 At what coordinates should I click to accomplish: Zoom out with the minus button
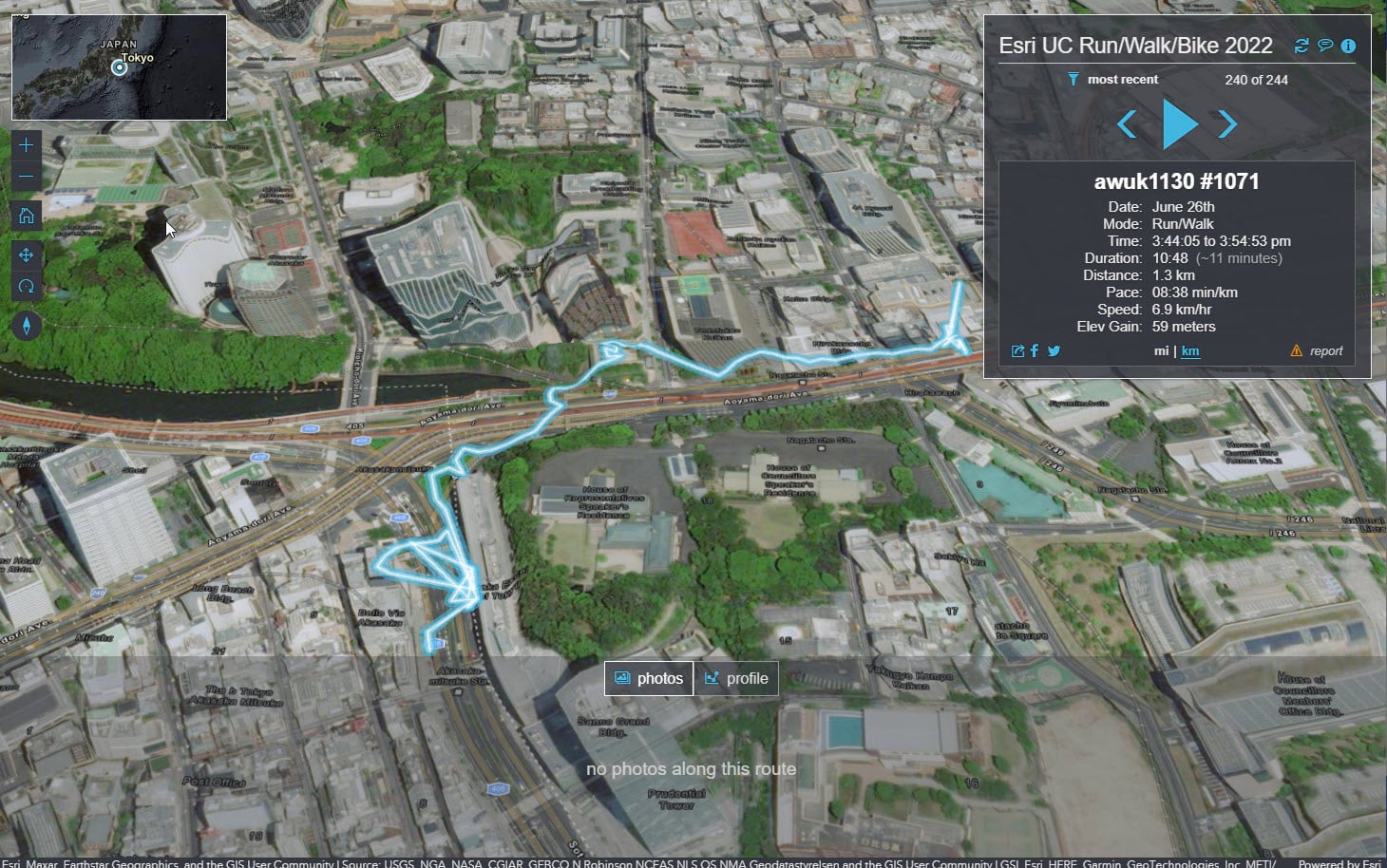[27, 176]
